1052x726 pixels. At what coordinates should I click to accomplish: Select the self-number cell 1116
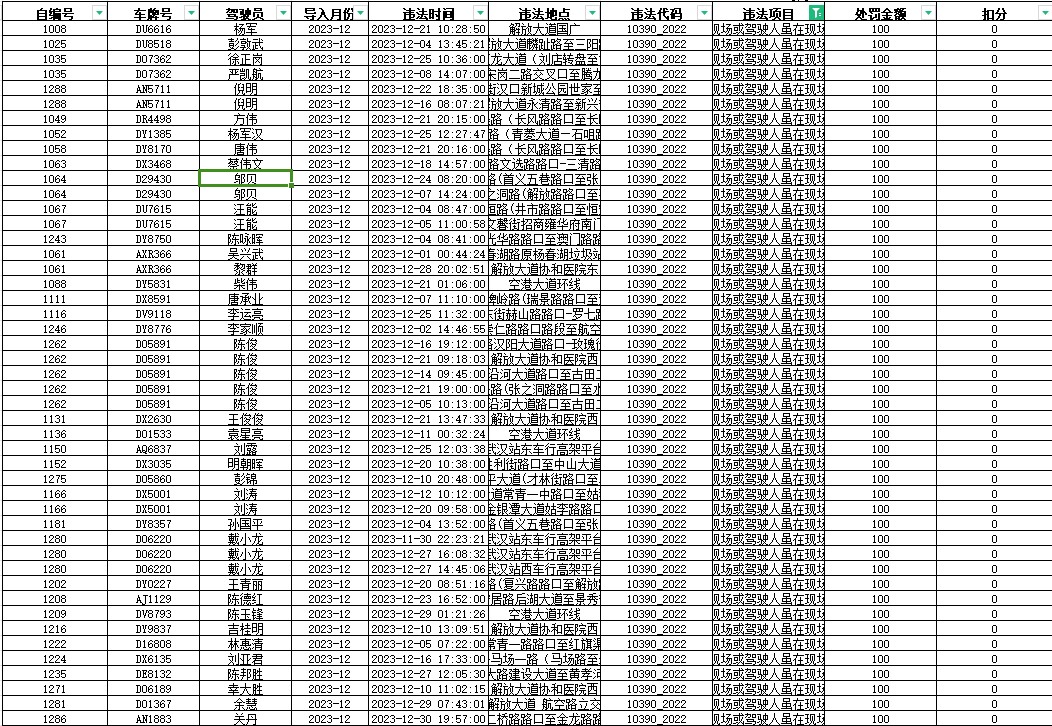[x=54, y=314]
